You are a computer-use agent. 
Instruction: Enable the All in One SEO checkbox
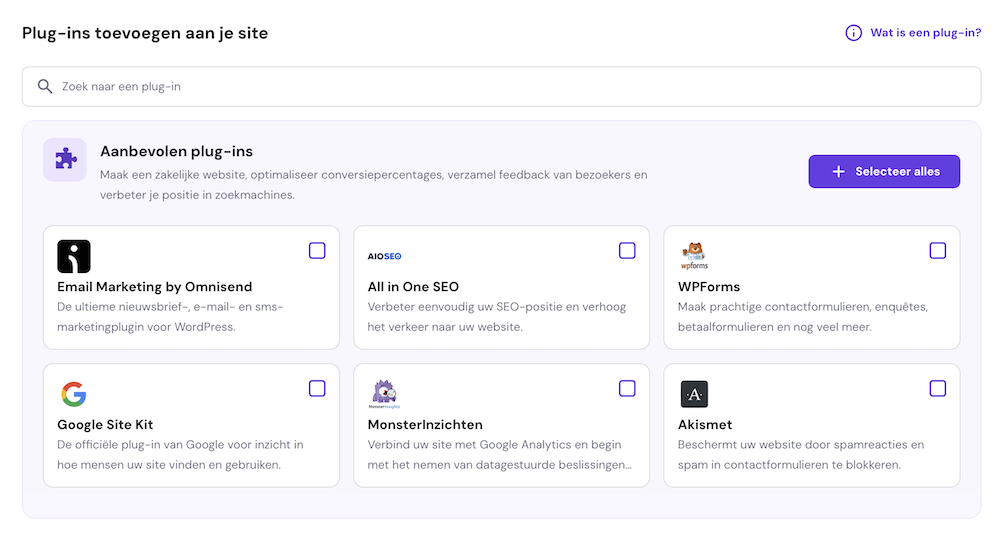tap(627, 250)
